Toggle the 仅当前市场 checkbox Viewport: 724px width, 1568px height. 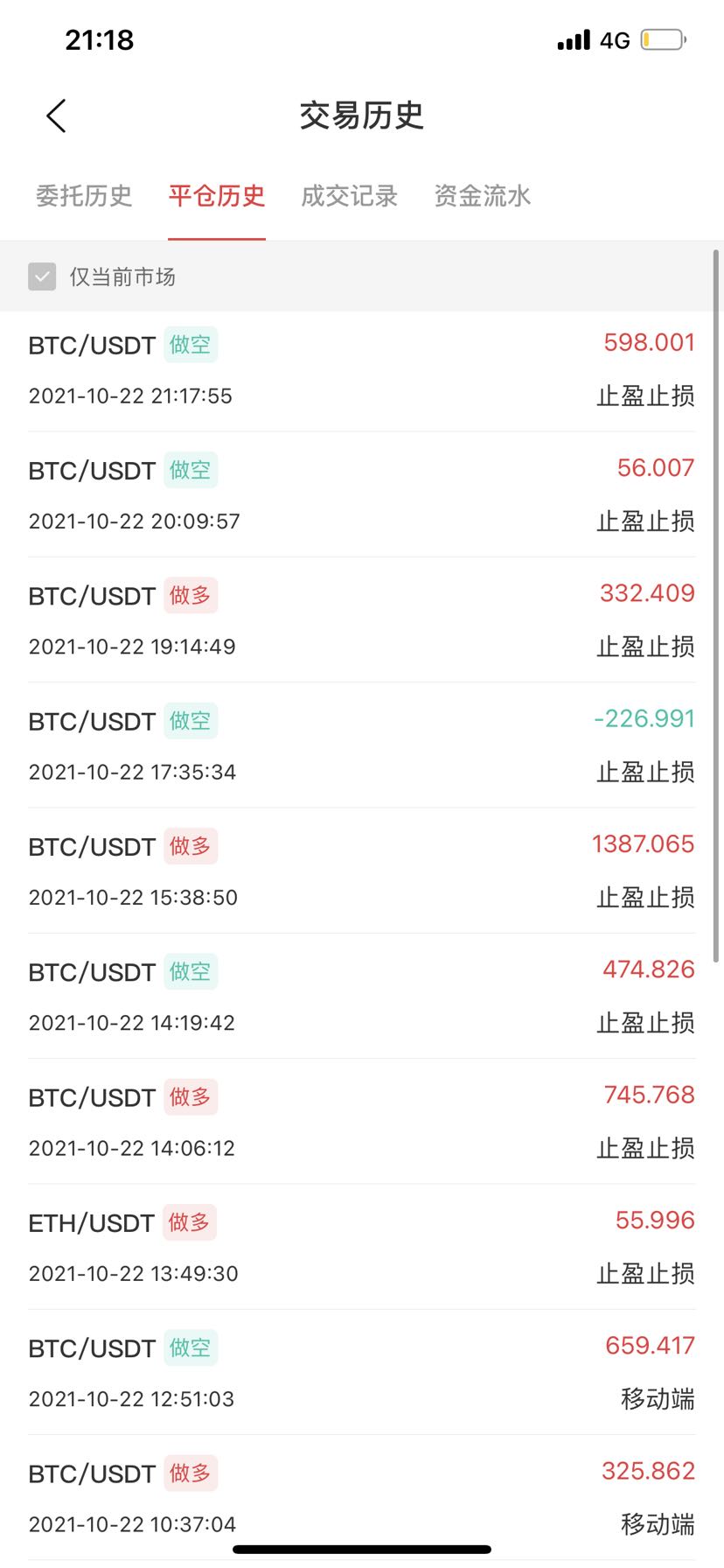click(x=42, y=276)
